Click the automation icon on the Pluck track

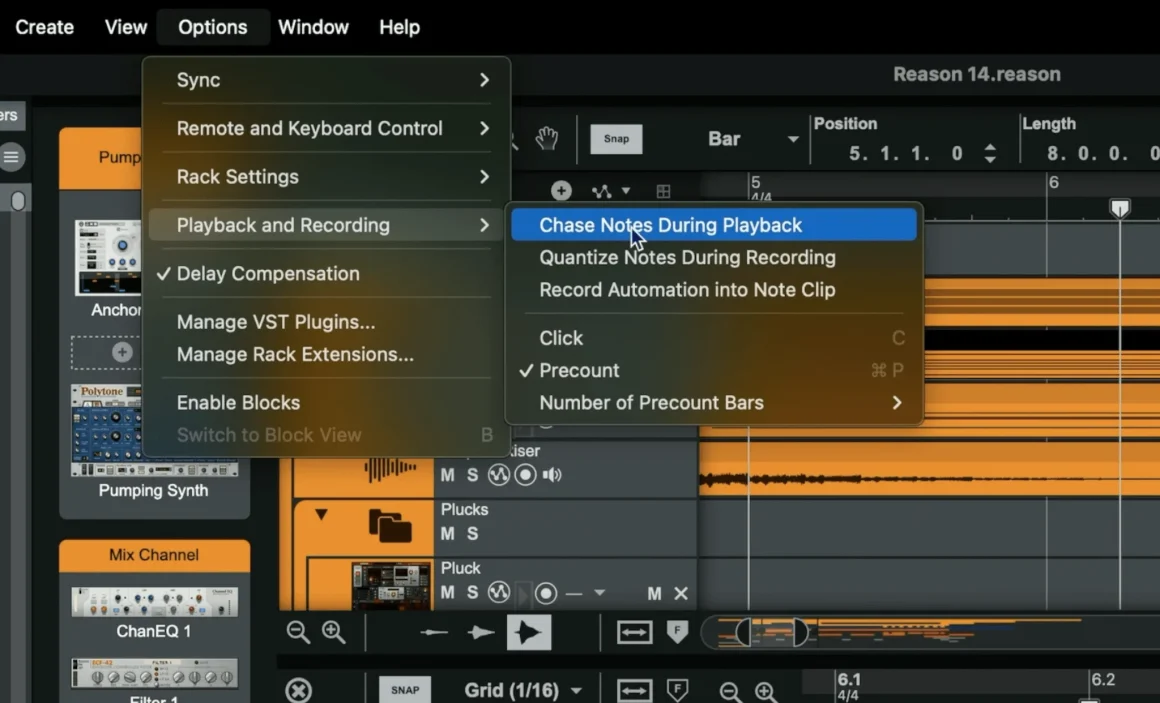click(497, 592)
